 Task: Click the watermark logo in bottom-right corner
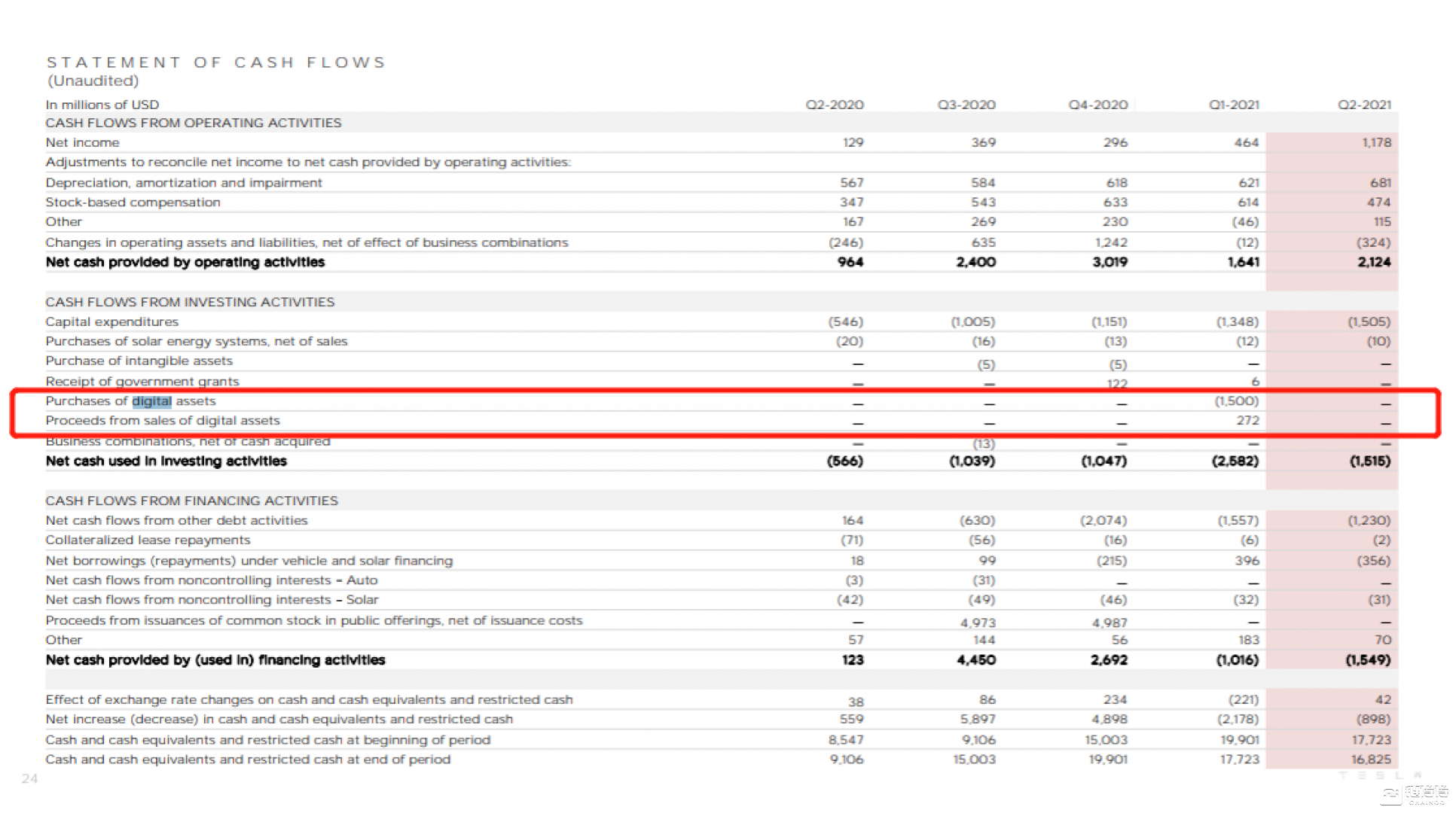[x=1416, y=794]
